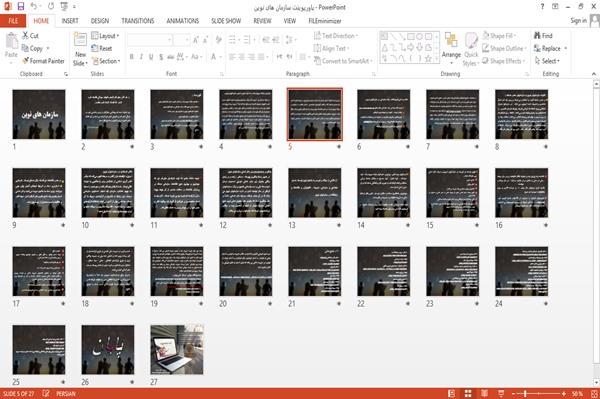
Task: Open the Shape Fill dropdown
Action: click(499, 36)
